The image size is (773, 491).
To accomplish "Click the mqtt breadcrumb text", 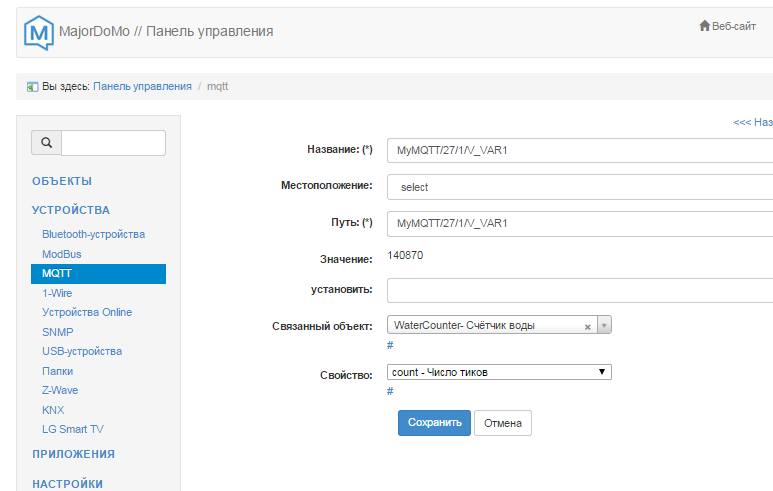I will point(217,86).
